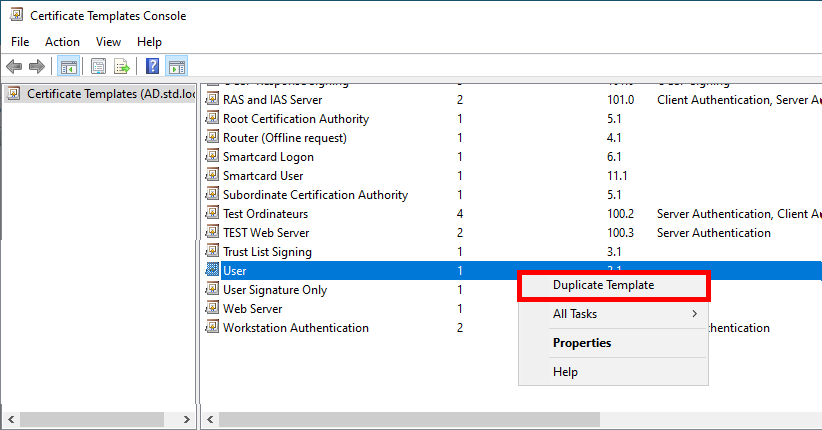The height and width of the screenshot is (430, 822).
Task: Select the Web Server template row
Action: point(253,308)
